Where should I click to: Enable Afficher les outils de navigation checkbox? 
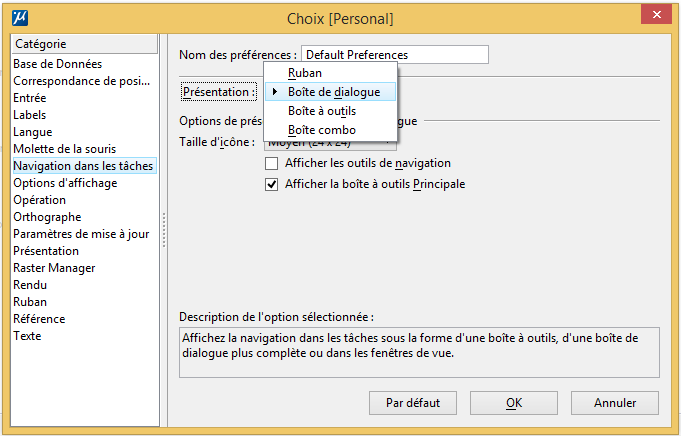coord(271,163)
